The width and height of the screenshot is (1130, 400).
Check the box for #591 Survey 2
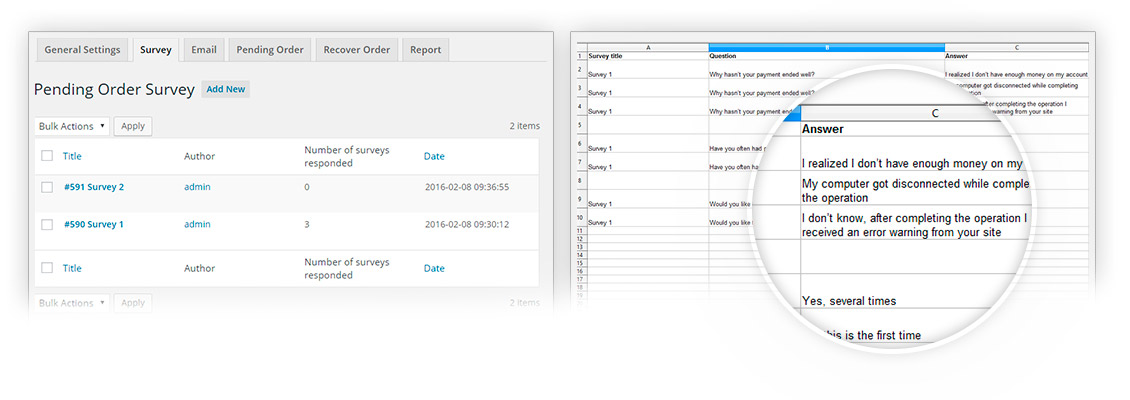[47, 187]
